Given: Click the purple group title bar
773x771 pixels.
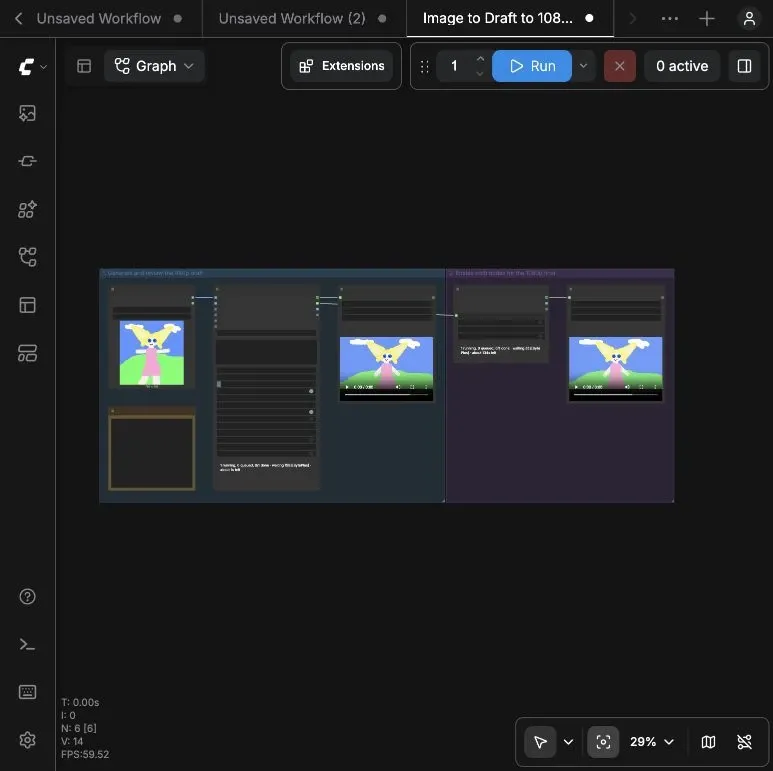Looking at the screenshot, I should click(560, 273).
